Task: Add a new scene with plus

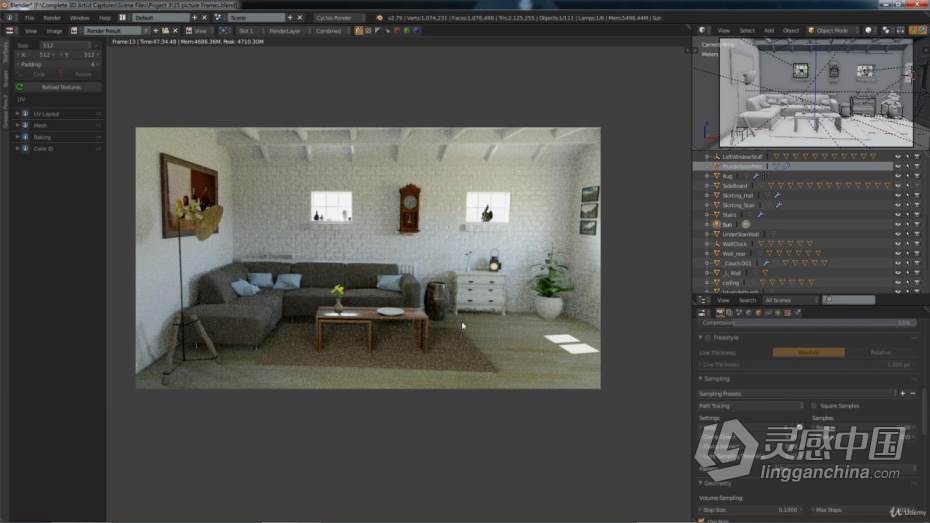Action: tap(290, 18)
